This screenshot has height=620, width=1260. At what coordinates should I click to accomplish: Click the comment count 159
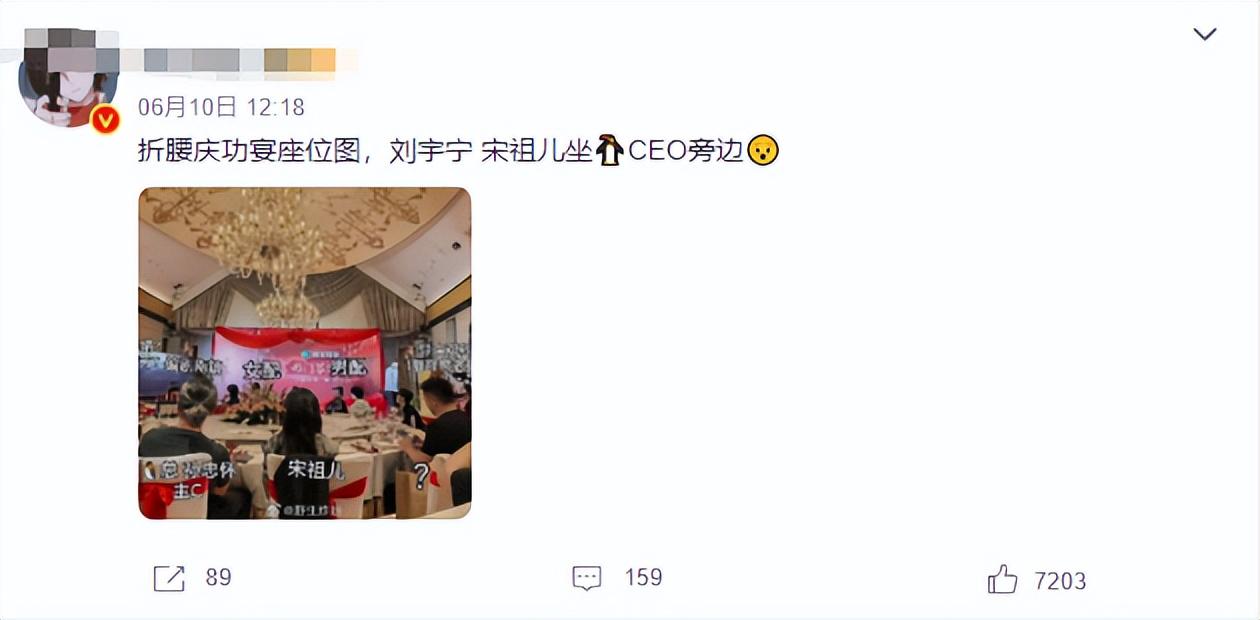(643, 578)
